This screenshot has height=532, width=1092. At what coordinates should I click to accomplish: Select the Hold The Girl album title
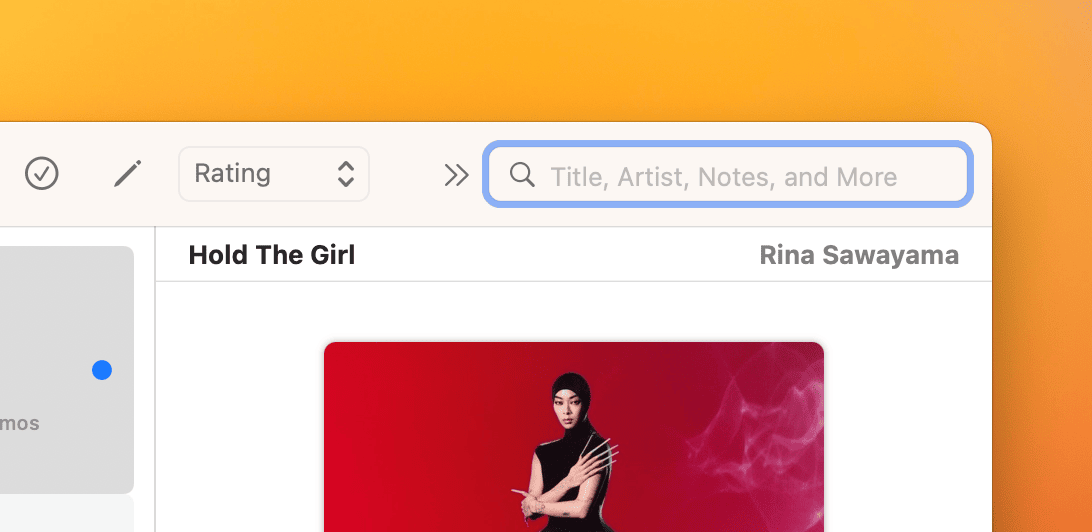(272, 256)
